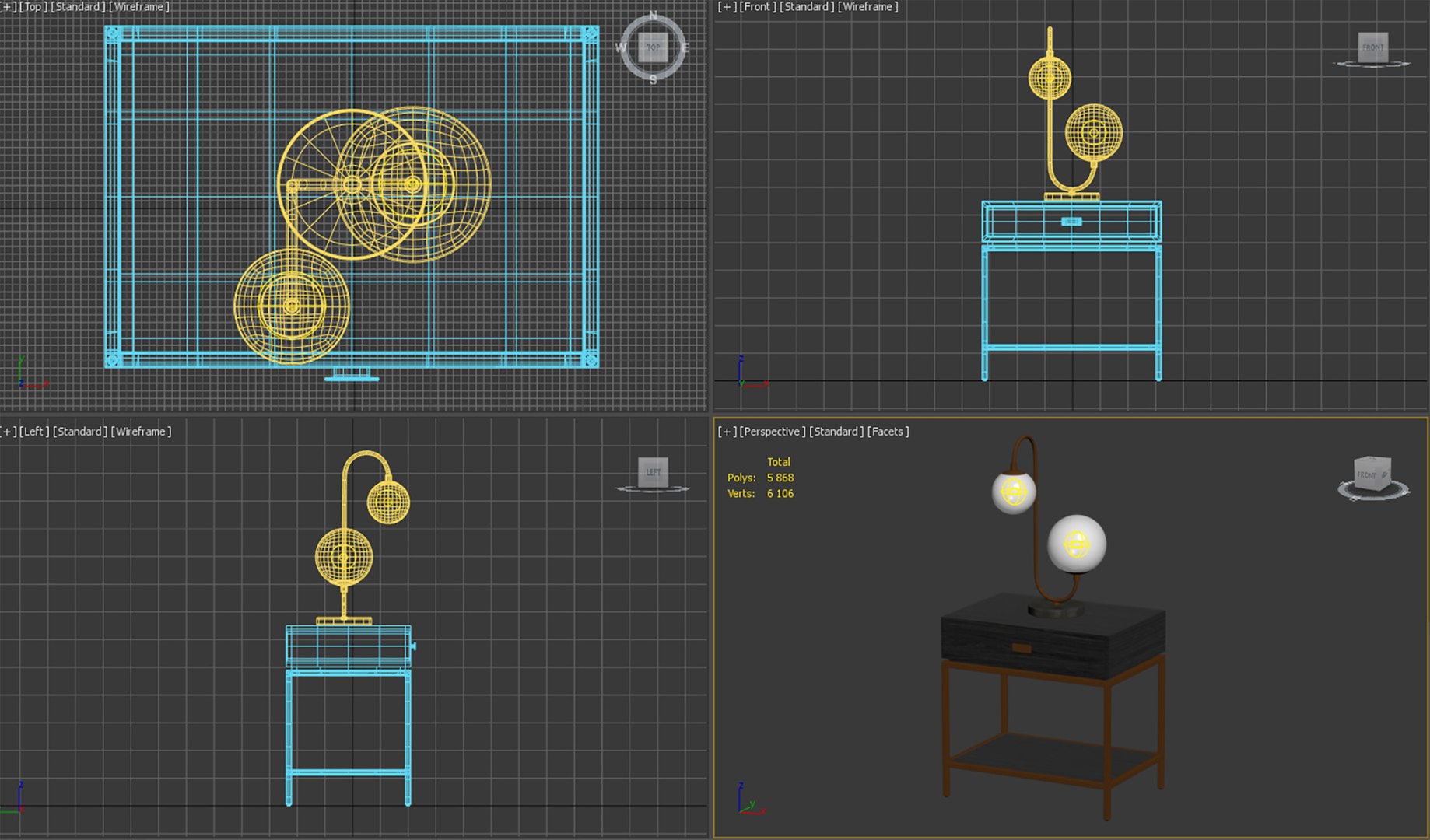
Task: Open the [Front] view label menu
Action: click(x=758, y=6)
